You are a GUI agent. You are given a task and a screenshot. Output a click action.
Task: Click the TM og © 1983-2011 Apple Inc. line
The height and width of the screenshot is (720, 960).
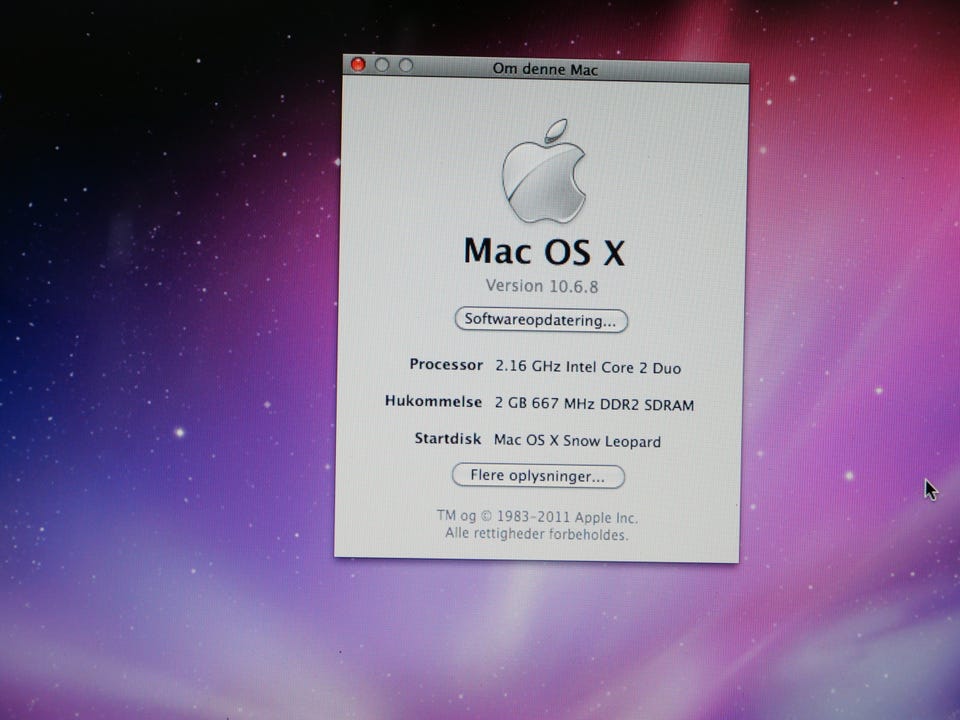pos(537,517)
